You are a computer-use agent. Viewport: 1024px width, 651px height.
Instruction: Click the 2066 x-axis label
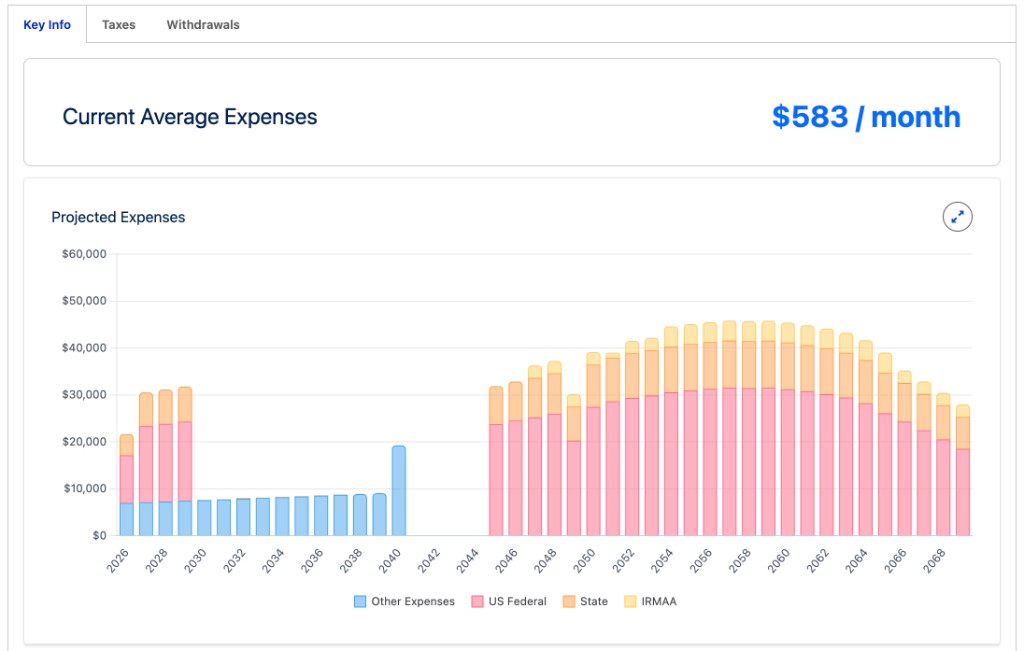point(895,561)
